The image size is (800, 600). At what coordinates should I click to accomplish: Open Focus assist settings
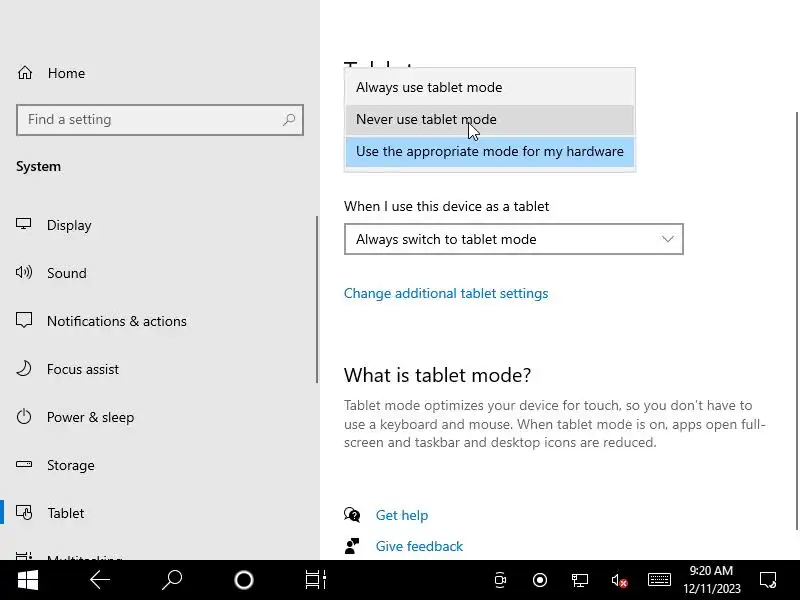pos(83,369)
